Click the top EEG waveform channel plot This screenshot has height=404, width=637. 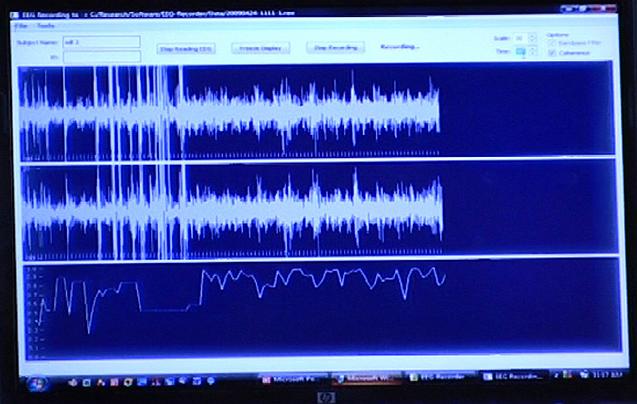(316, 111)
